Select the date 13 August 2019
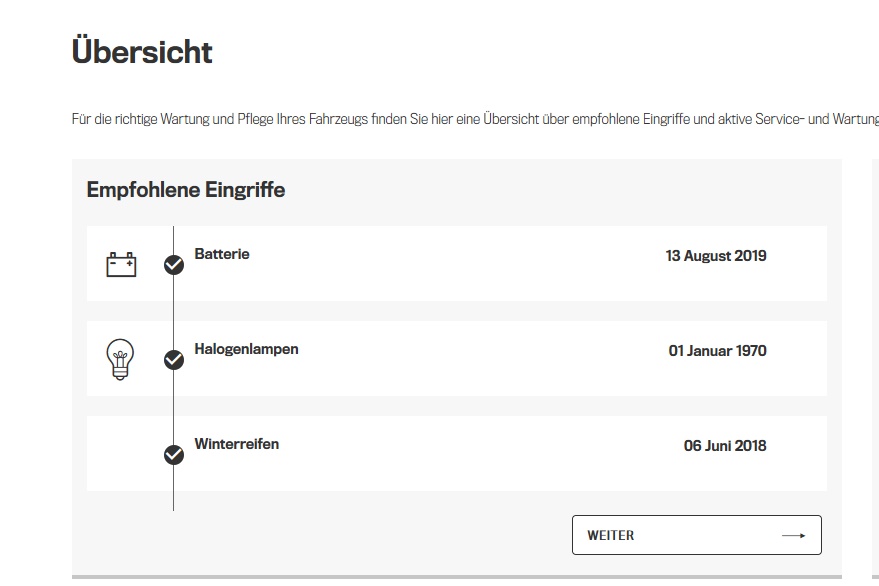Screen dimensions: 879x586 (716, 256)
